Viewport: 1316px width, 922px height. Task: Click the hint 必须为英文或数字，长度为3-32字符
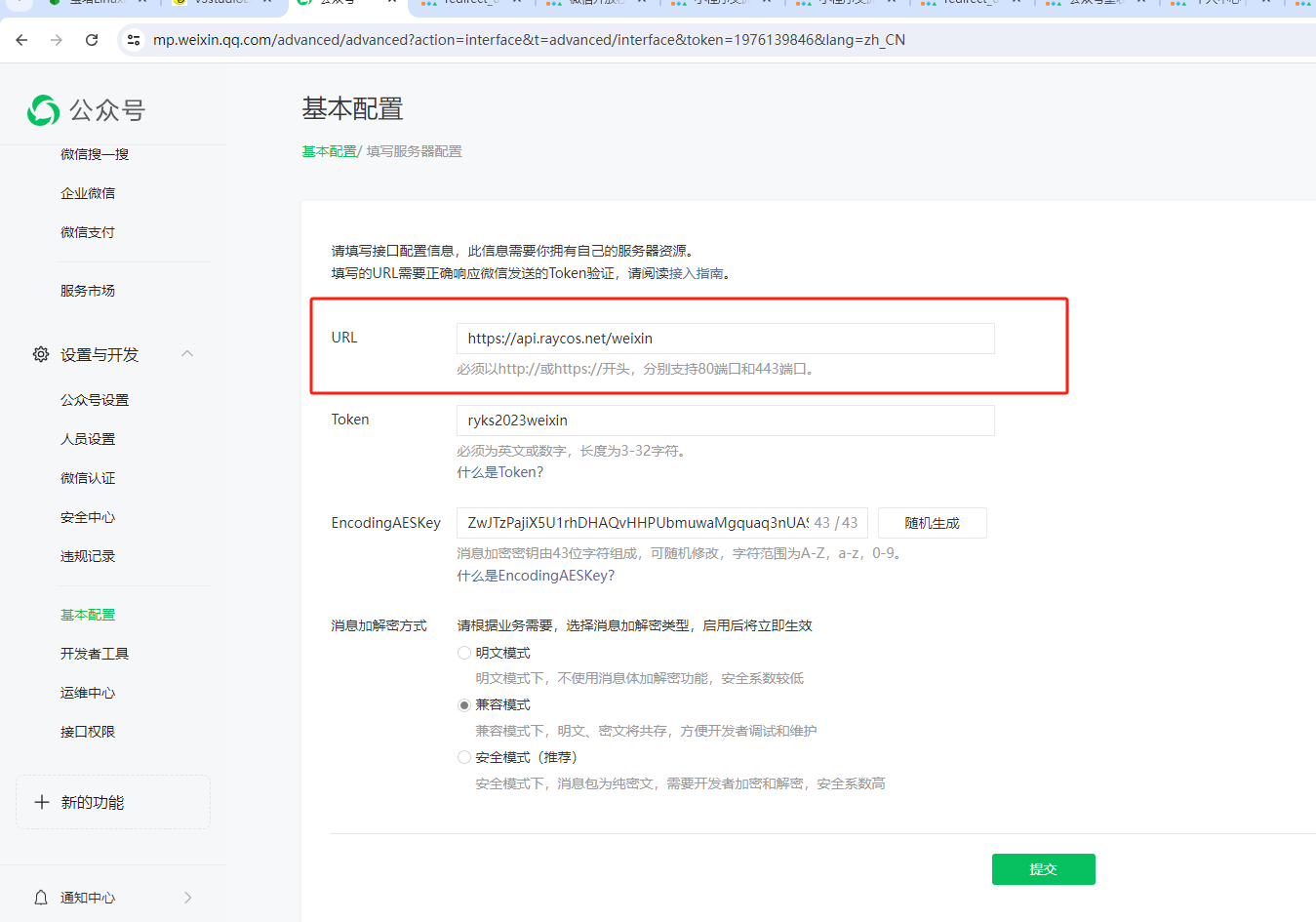(x=574, y=451)
